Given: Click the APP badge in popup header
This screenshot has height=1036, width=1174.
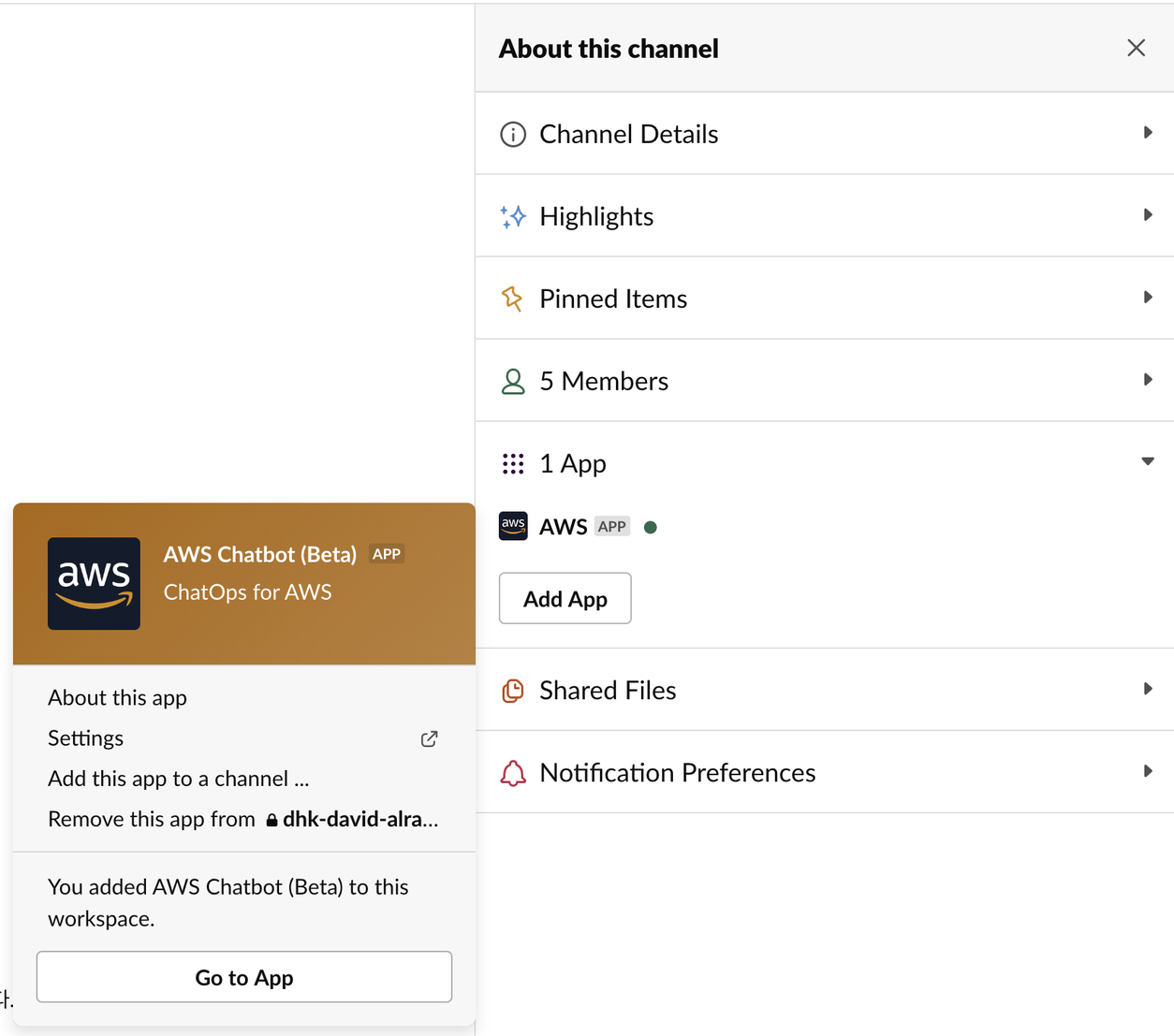Looking at the screenshot, I should [387, 554].
